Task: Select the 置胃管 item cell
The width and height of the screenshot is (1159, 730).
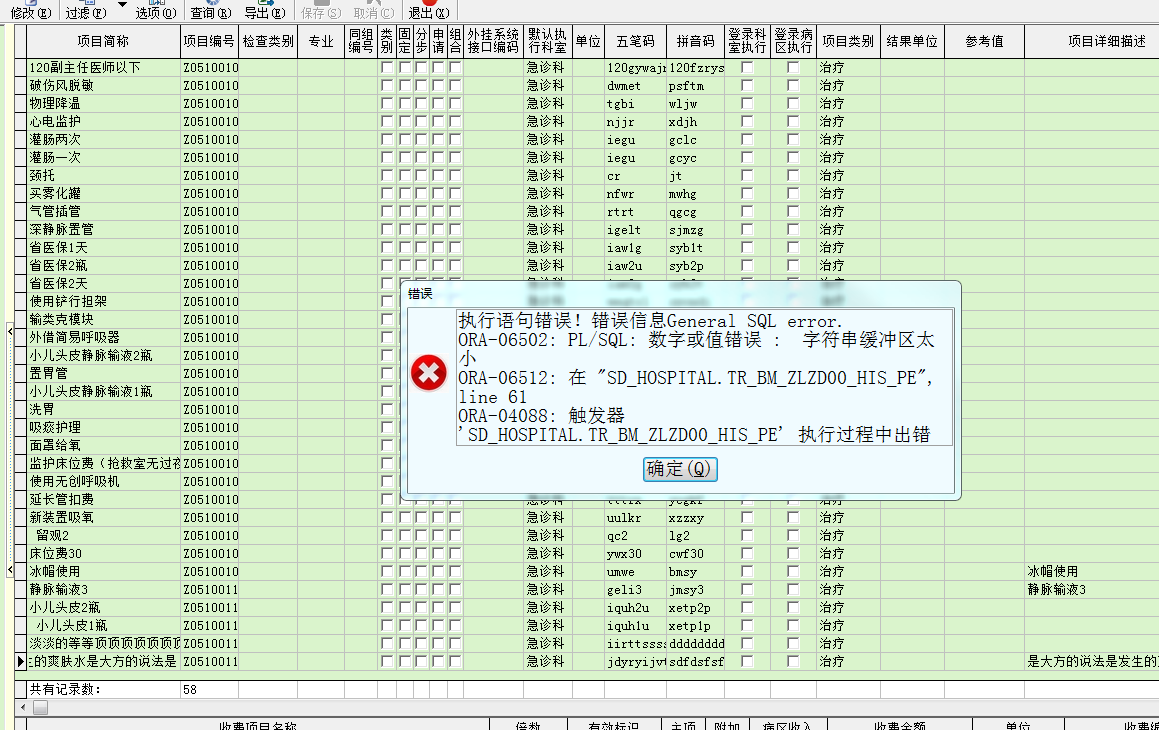Action: pos(103,373)
